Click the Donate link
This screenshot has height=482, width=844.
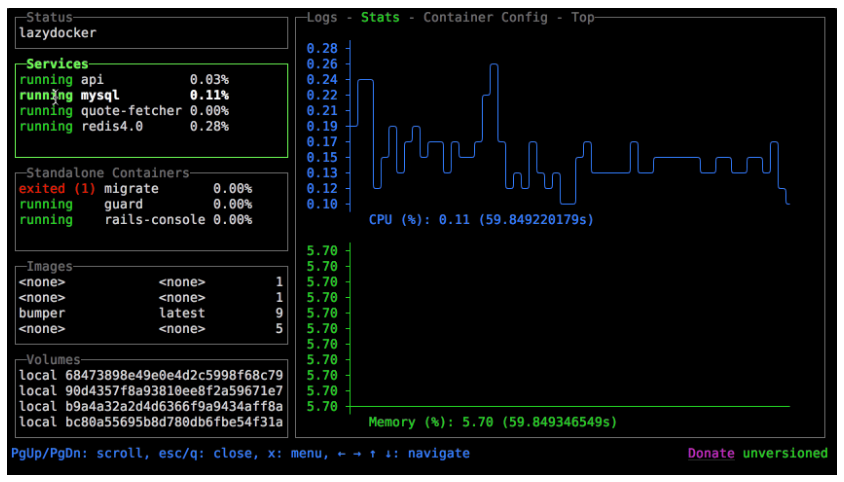coord(710,454)
